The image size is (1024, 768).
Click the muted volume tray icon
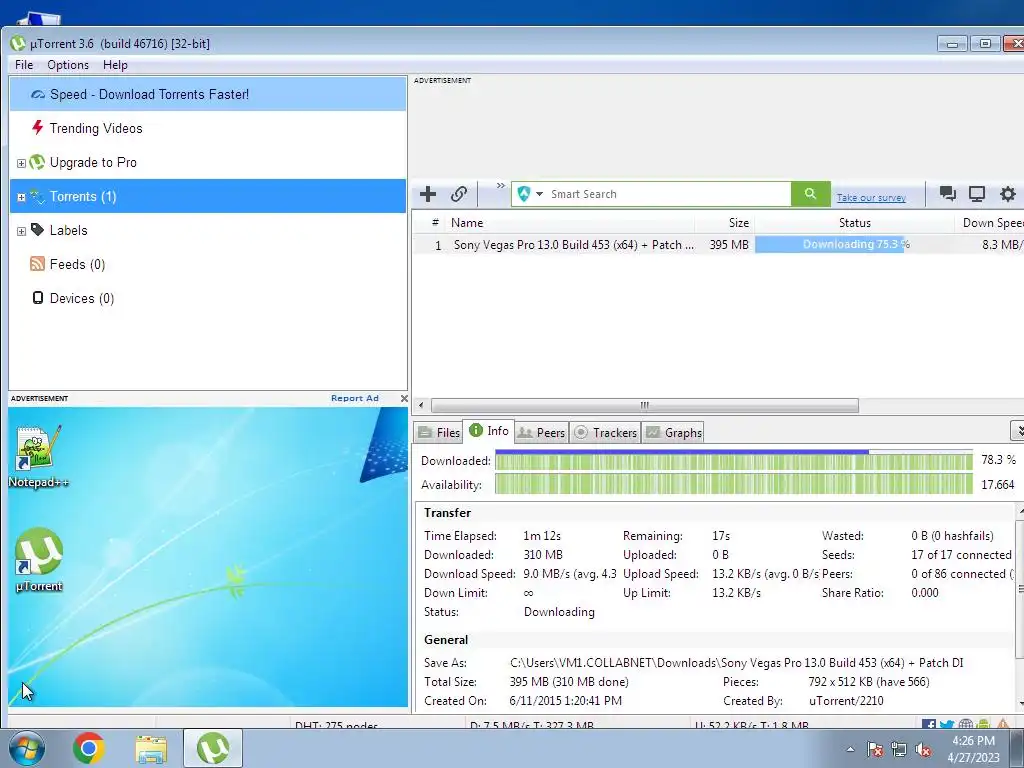(923, 749)
